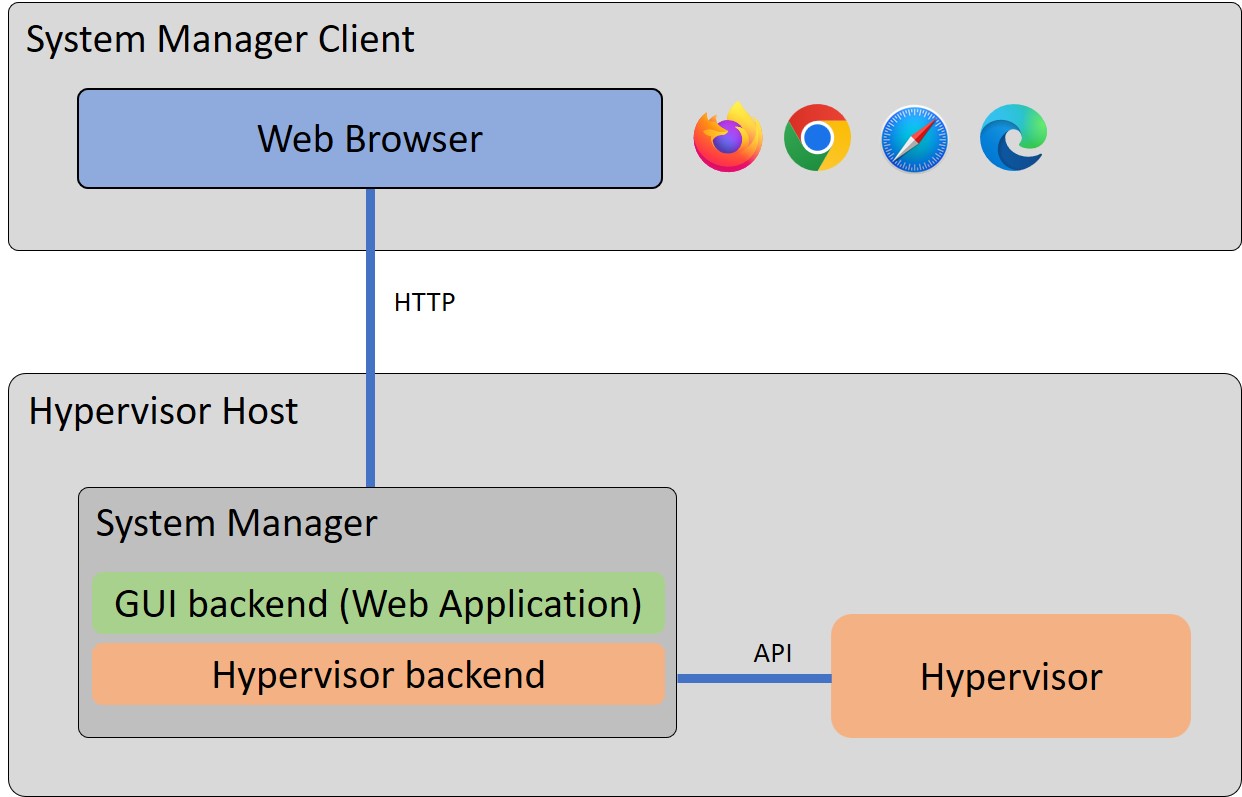The image size is (1242, 797).
Task: Select the Google Chrome icon
Action: pyautogui.click(x=817, y=137)
